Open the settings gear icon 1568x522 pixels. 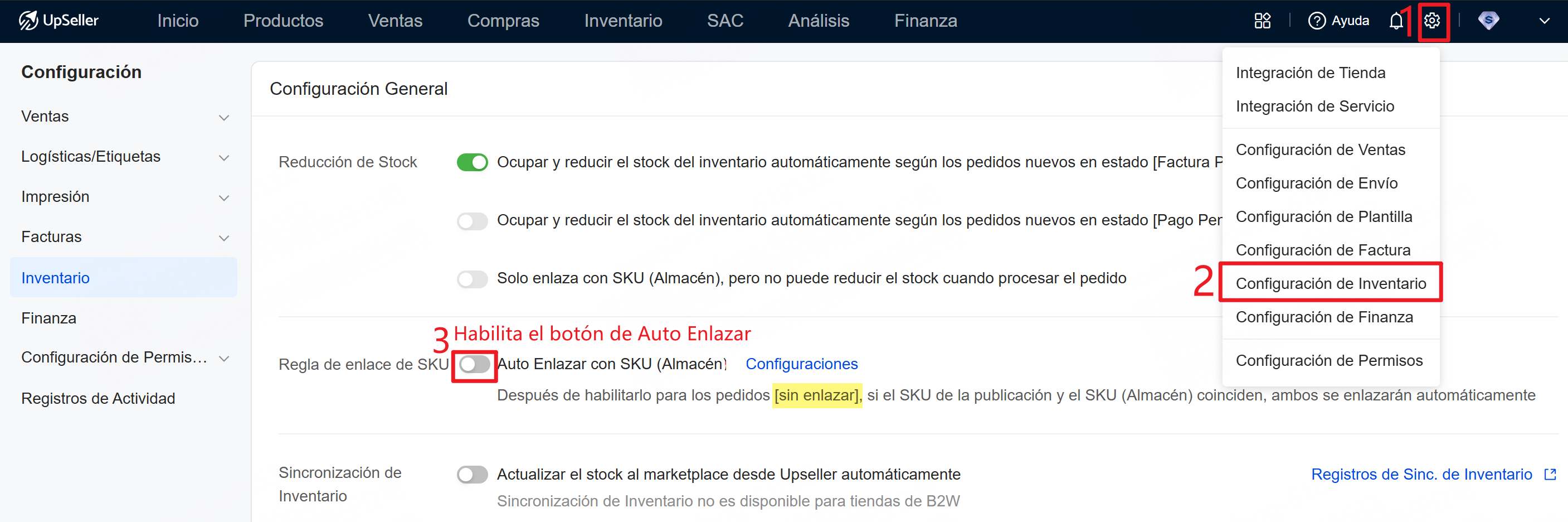coord(1431,21)
